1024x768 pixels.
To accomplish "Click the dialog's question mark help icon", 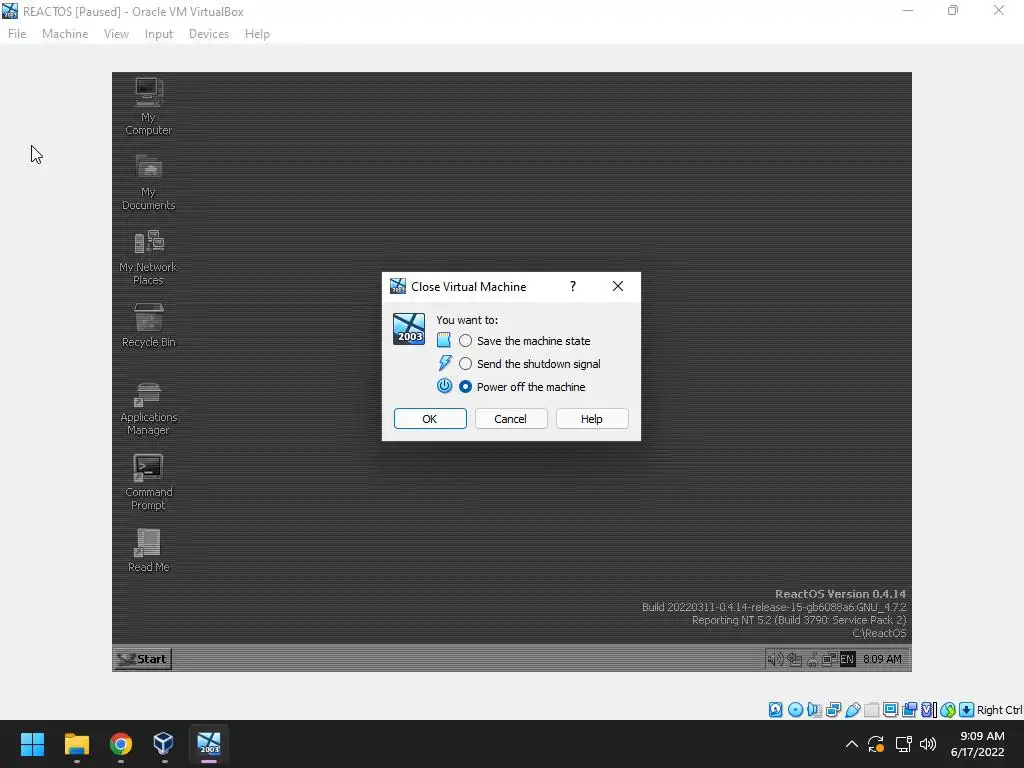I will click(x=573, y=286).
